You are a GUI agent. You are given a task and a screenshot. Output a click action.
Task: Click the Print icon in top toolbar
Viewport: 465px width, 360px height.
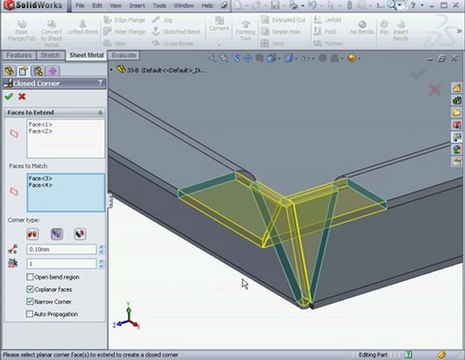tap(293, 5)
